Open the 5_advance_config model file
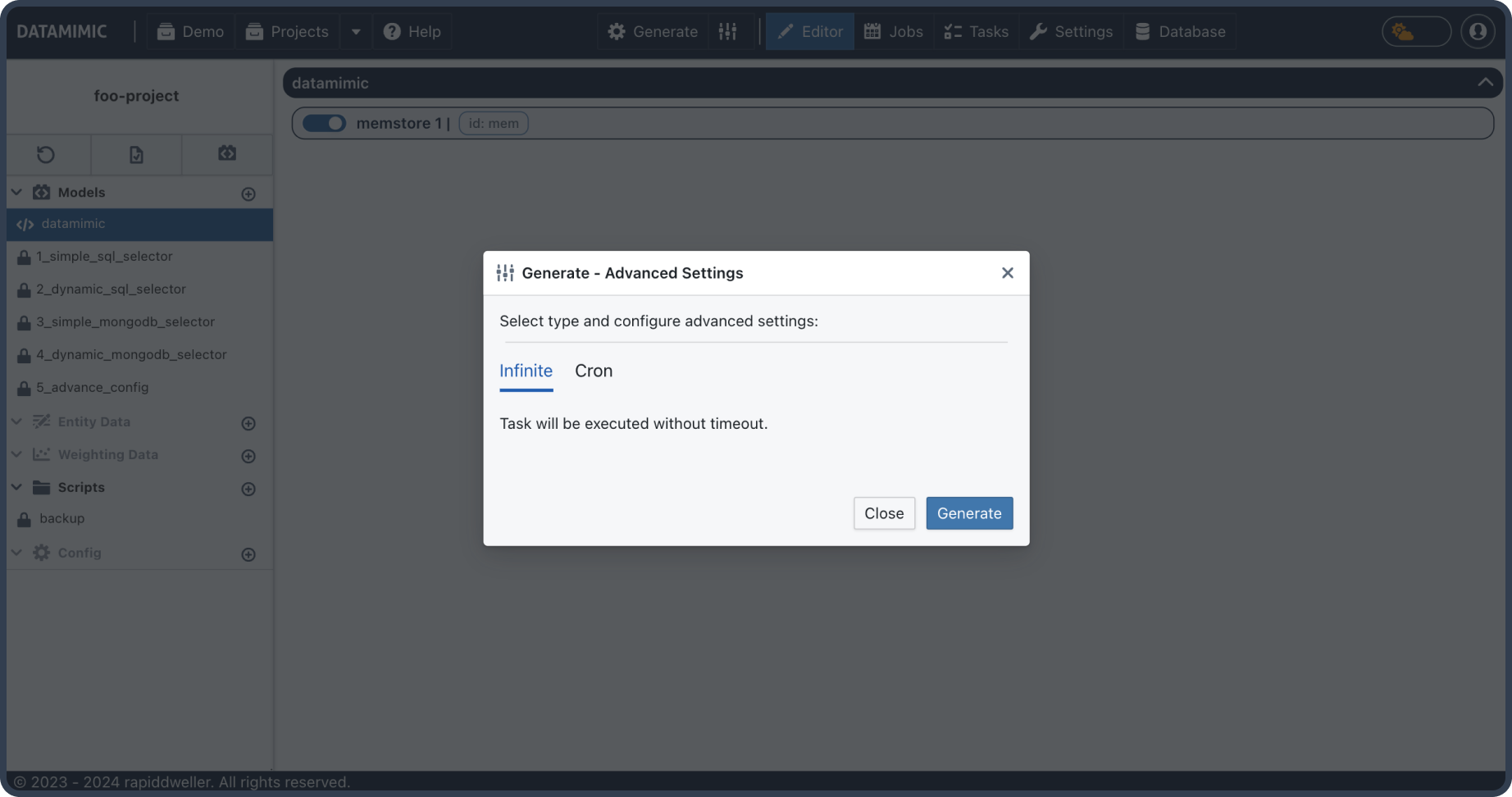Screen dimensions: 1512x797 click(x=92, y=387)
